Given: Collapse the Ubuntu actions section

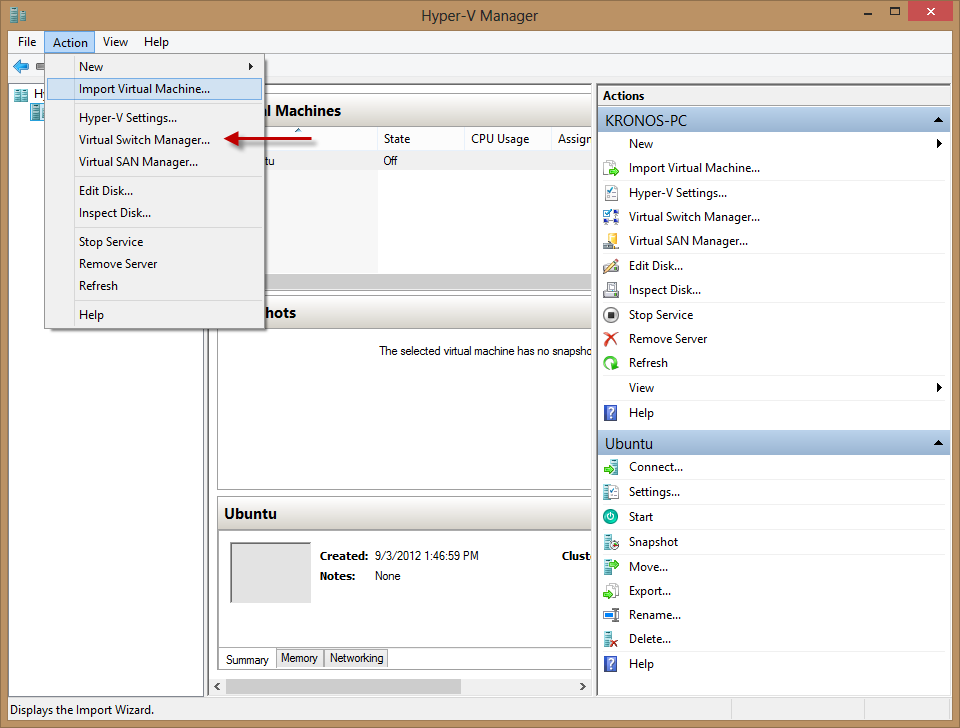Looking at the screenshot, I should [x=938, y=443].
